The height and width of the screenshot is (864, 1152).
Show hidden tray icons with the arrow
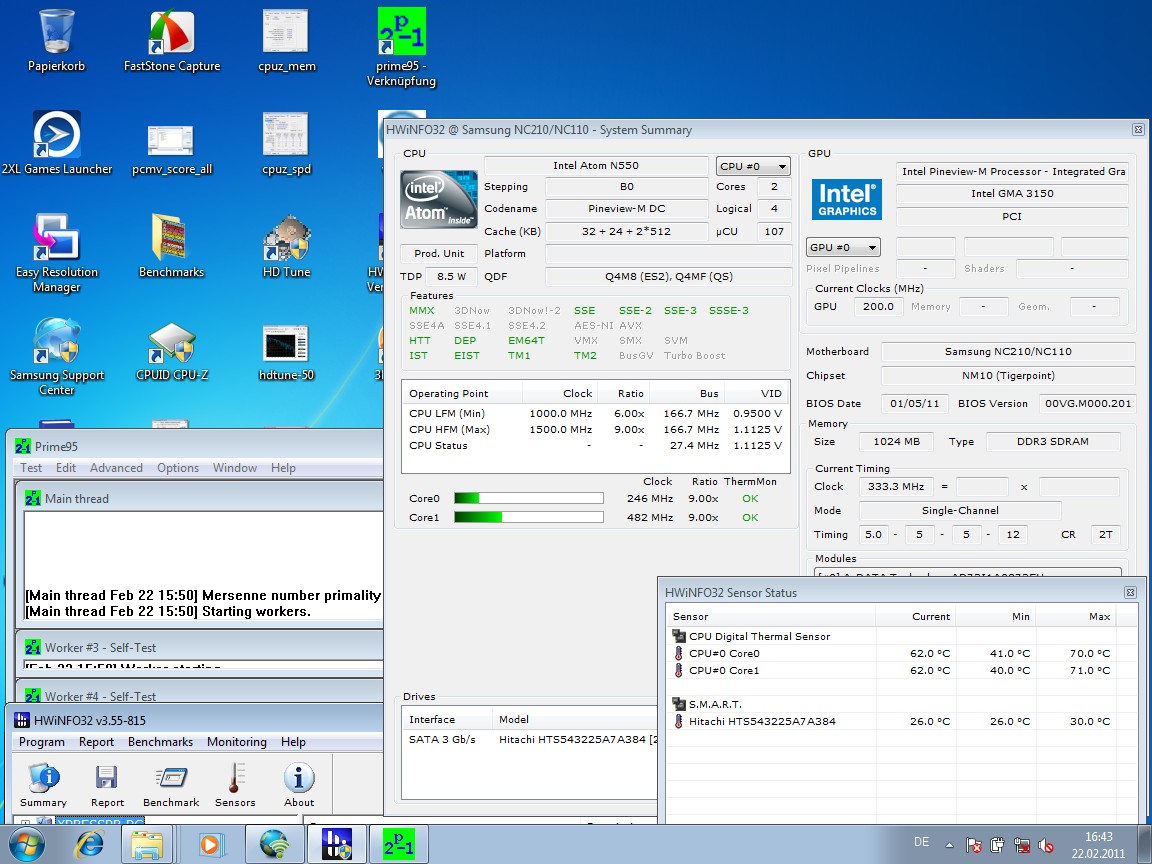coord(949,845)
